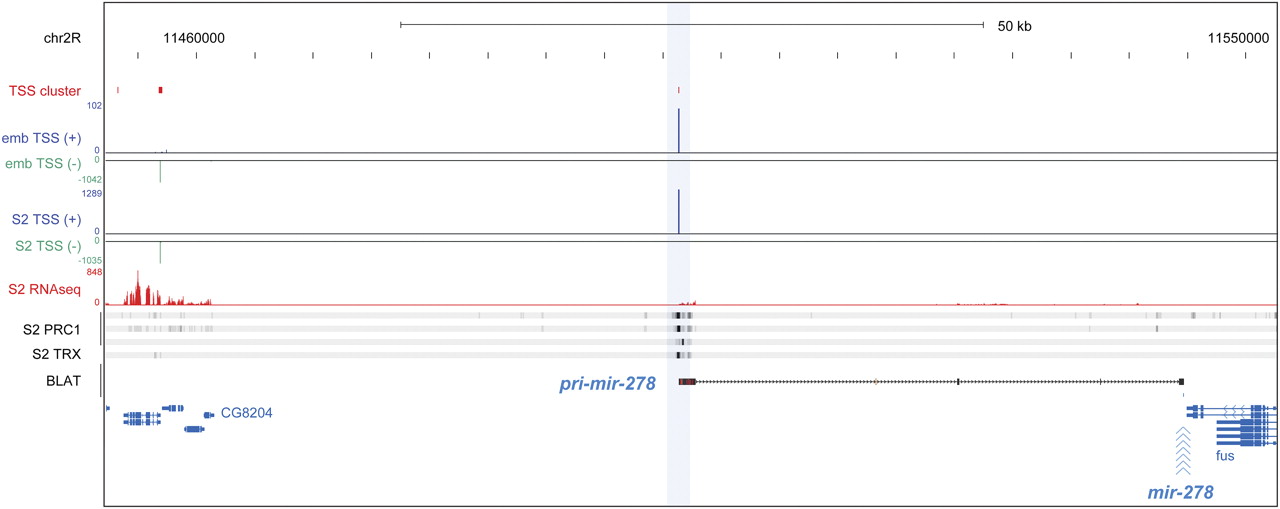Click the tall blue peak in S2 TSS (+) track
The width and height of the screenshot is (1280, 509).
click(x=679, y=211)
